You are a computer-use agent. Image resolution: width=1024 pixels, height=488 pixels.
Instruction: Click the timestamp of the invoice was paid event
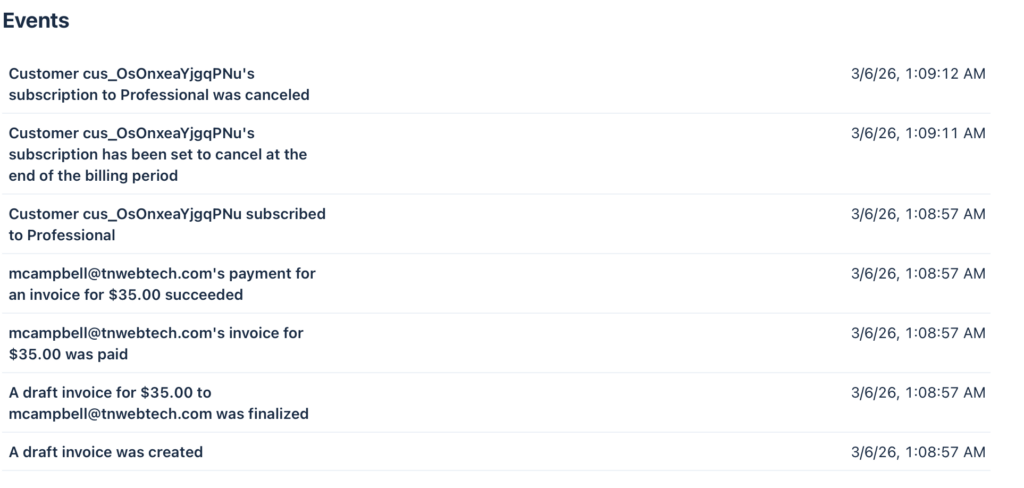click(x=918, y=333)
